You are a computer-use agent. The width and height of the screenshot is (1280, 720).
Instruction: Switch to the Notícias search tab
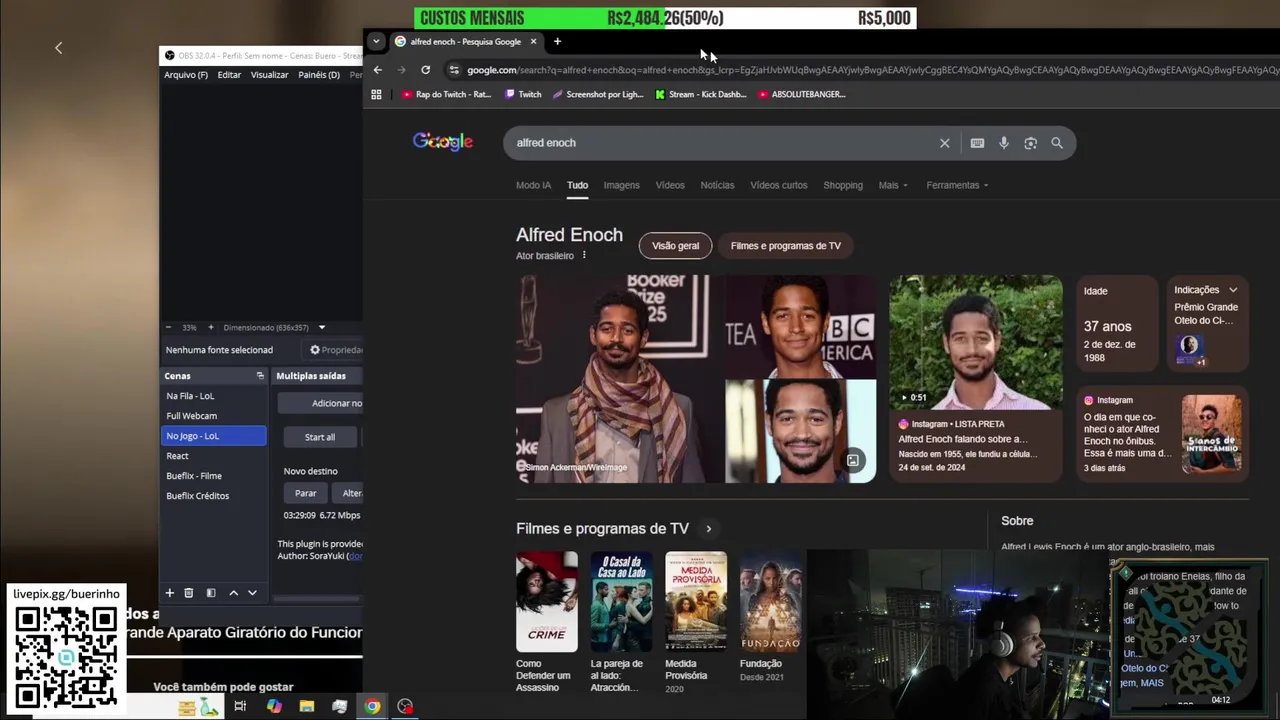pyautogui.click(x=717, y=185)
